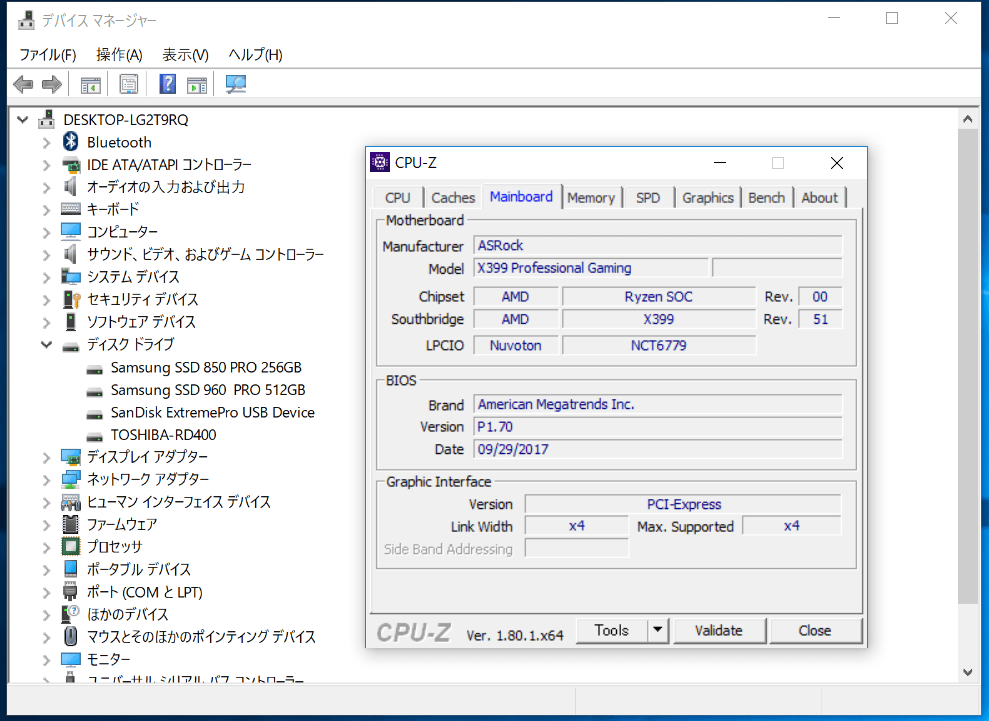This screenshot has height=721, width=989.
Task: Click the other devices (ほかのデバイス) icon
Action: click(71, 614)
